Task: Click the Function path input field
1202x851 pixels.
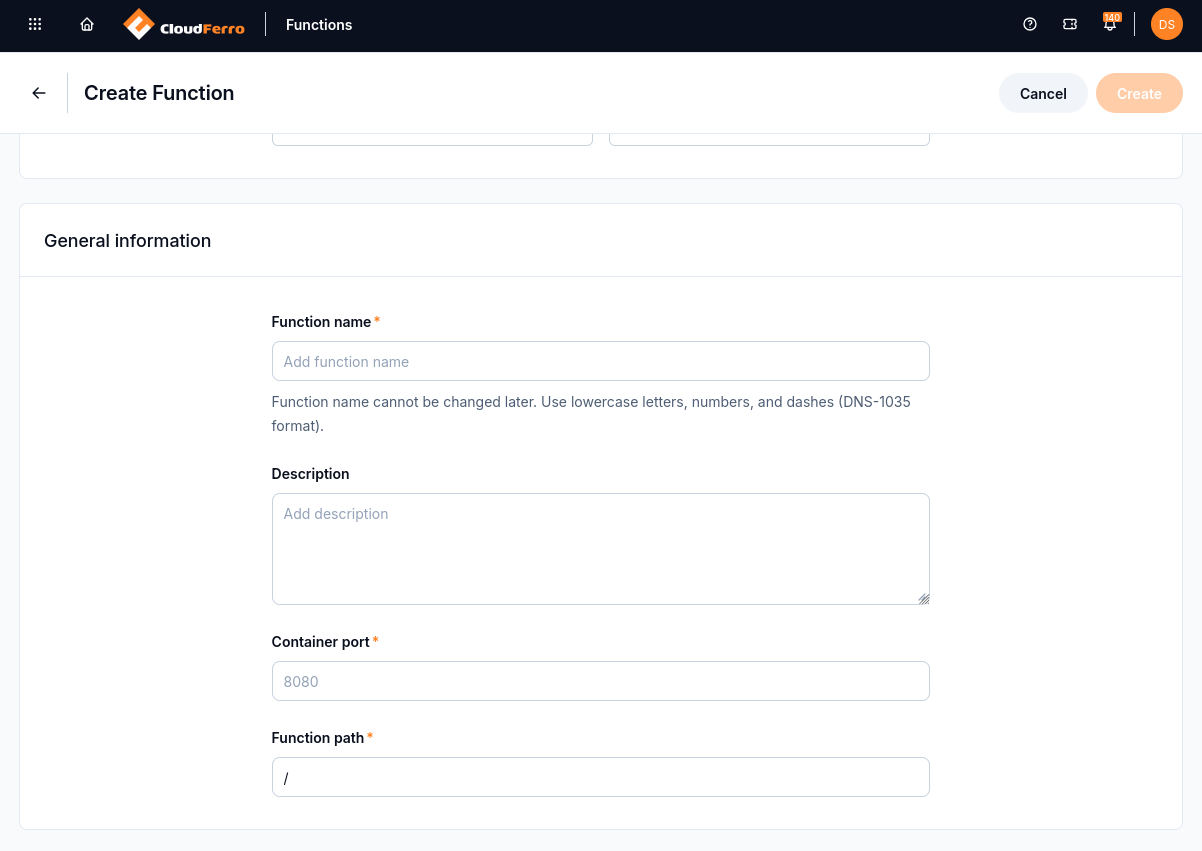Action: [x=601, y=777]
